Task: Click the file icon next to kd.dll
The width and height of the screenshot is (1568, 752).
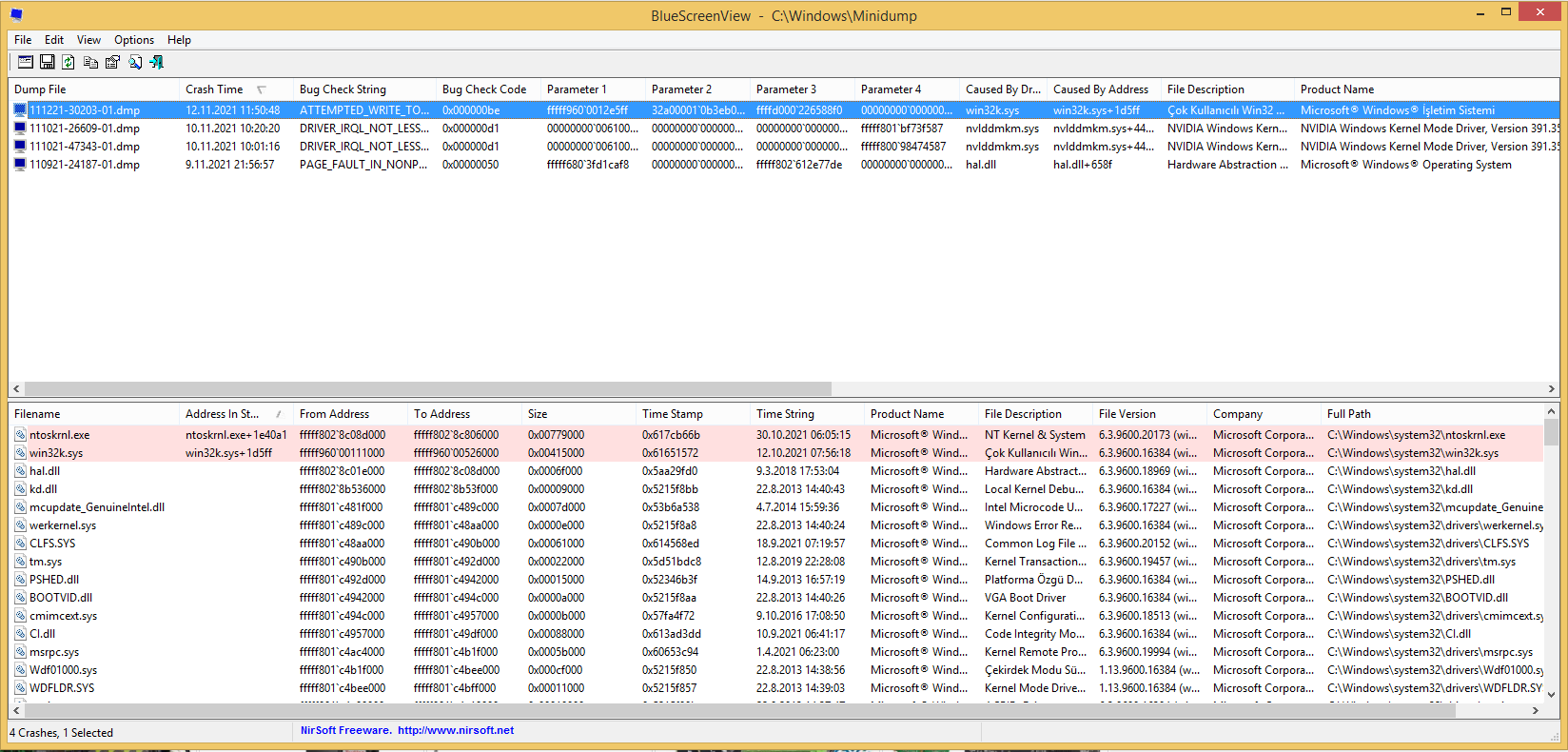Action: (20, 489)
